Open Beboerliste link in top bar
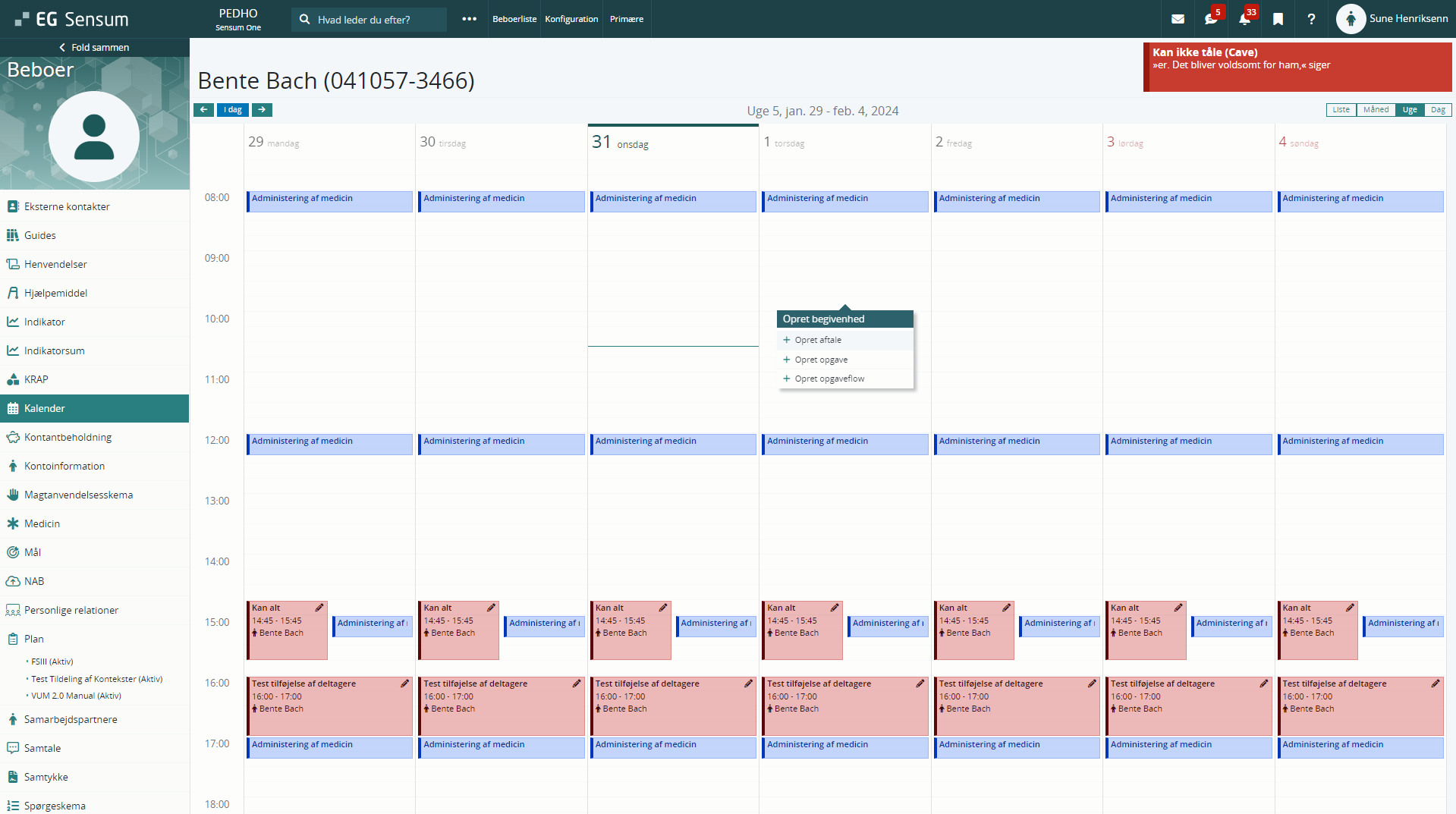 [514, 19]
